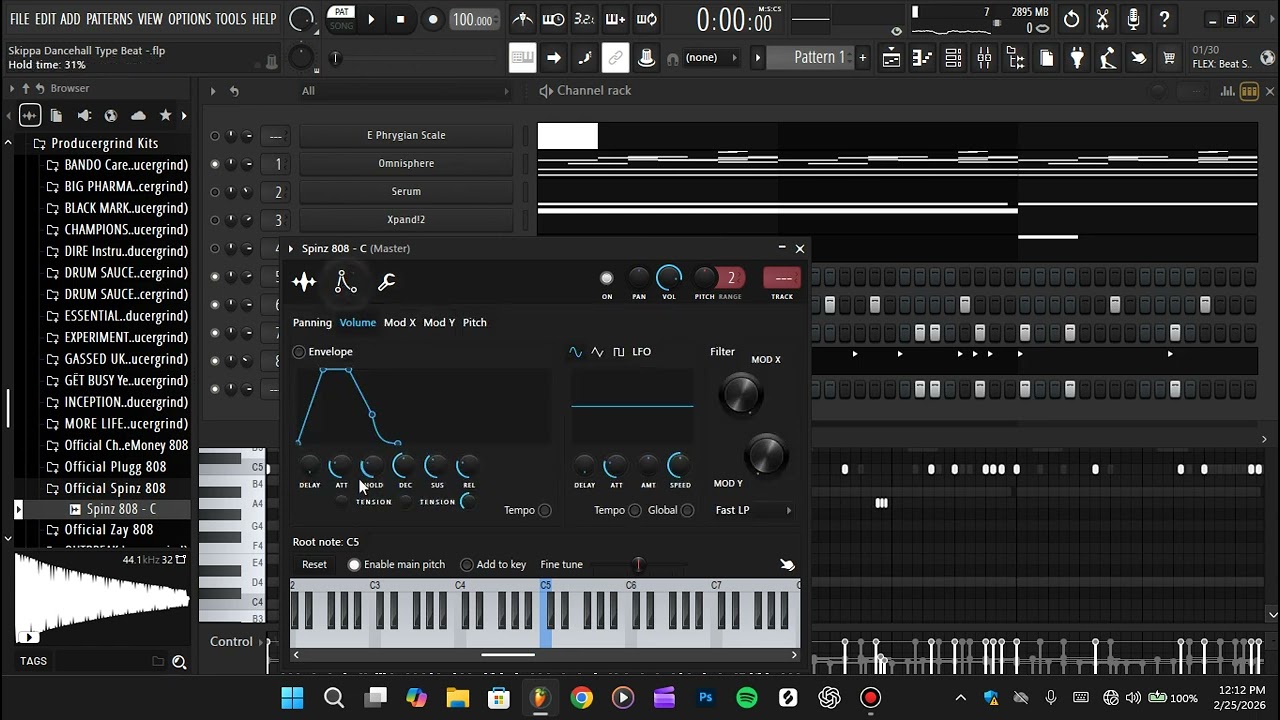Switch to the Panning envelope tab

tap(312, 323)
